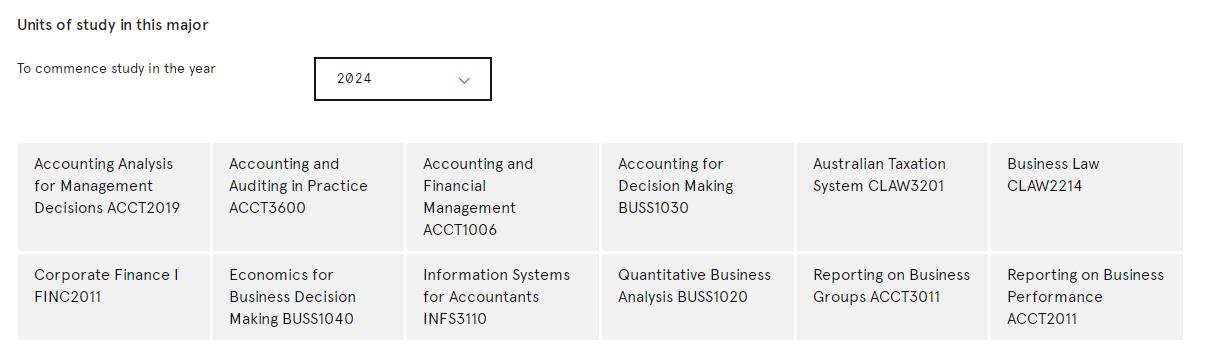View Accounting for Decision Making BUSS1030
The image size is (1206, 362).
(697, 197)
